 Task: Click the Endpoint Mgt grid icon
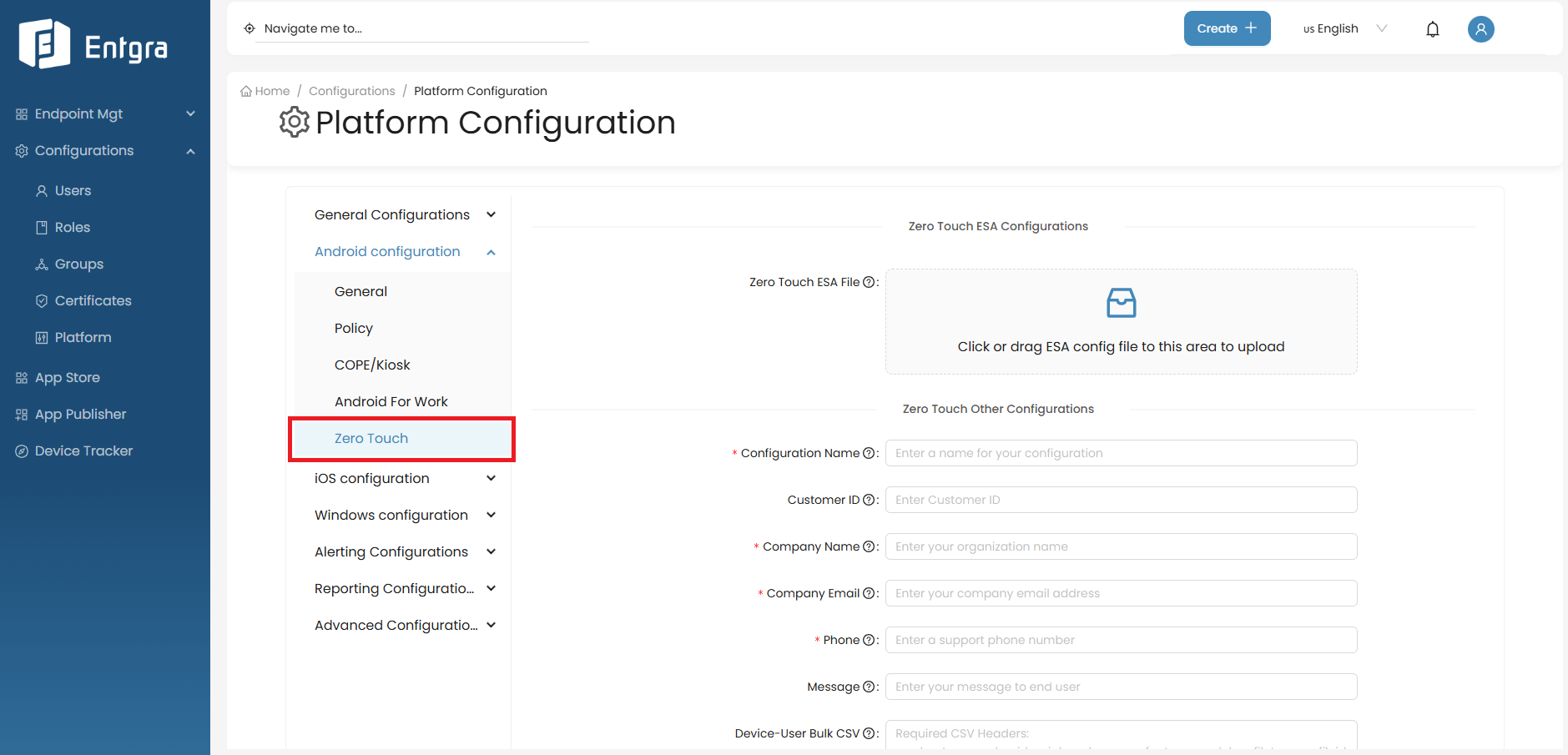[22, 114]
